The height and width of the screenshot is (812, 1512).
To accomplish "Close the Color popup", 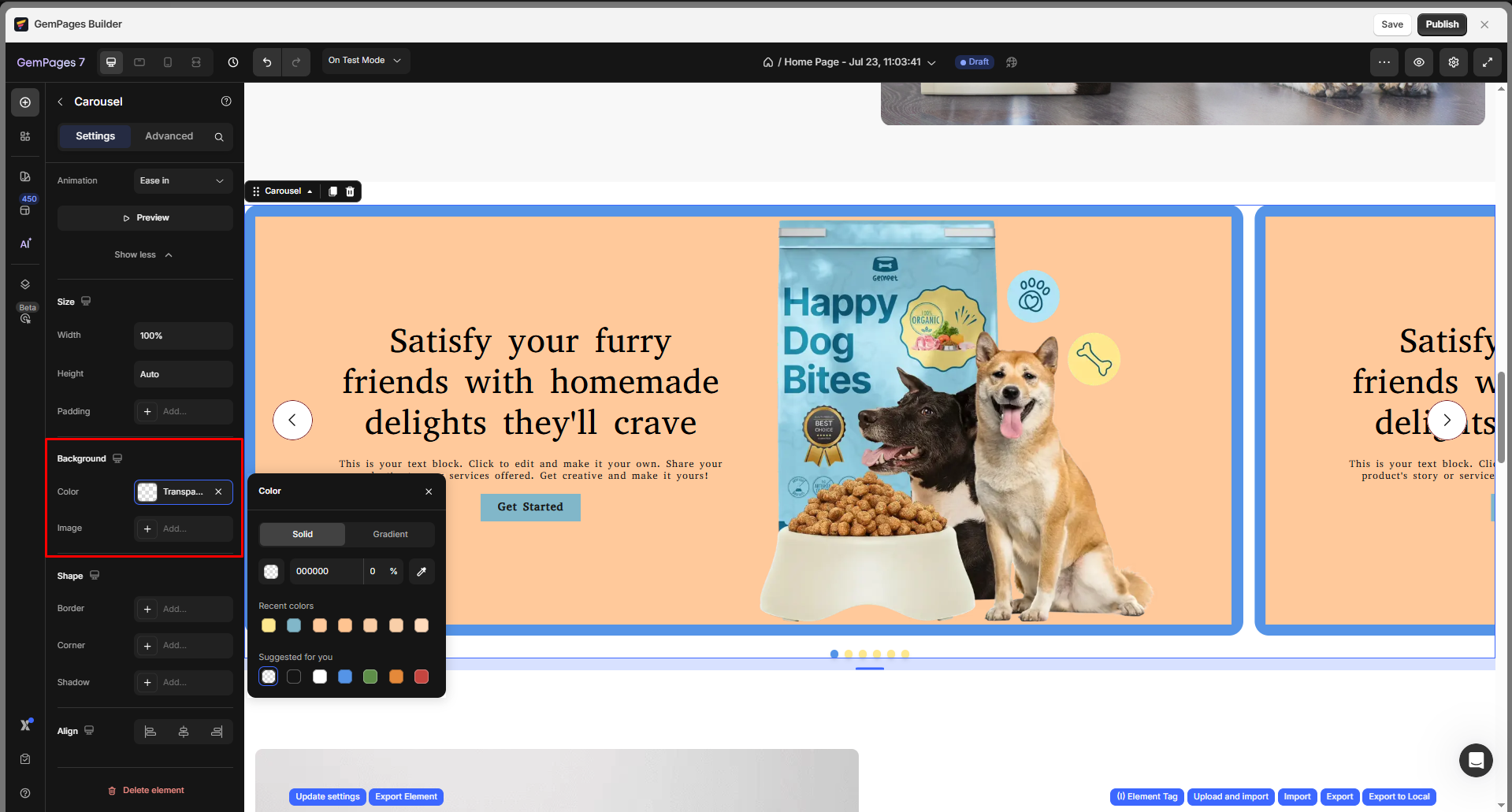I will pyautogui.click(x=429, y=491).
